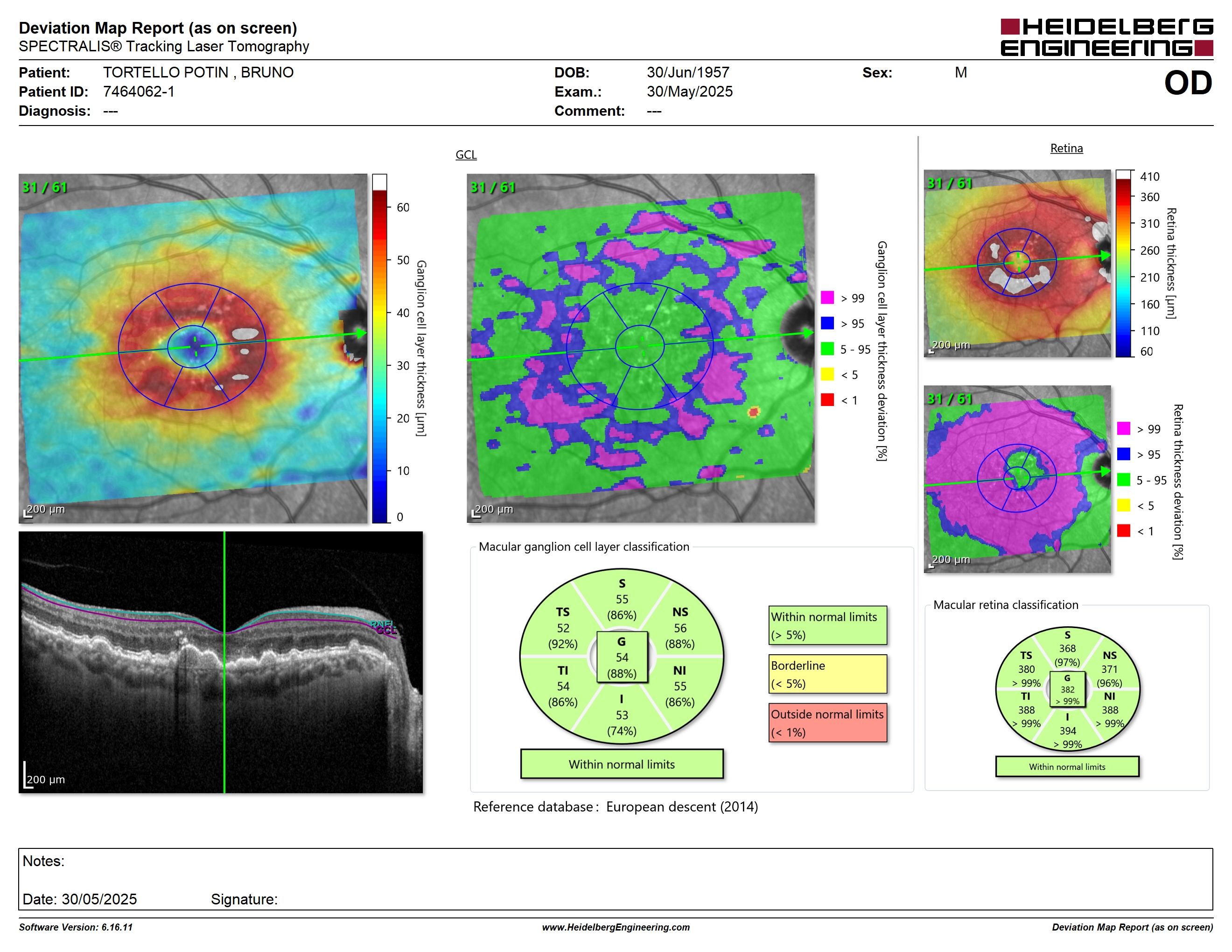This screenshot has height=952, width=1232.
Task: Click the 'Macular retina classification' heading
Action: (x=1005, y=605)
